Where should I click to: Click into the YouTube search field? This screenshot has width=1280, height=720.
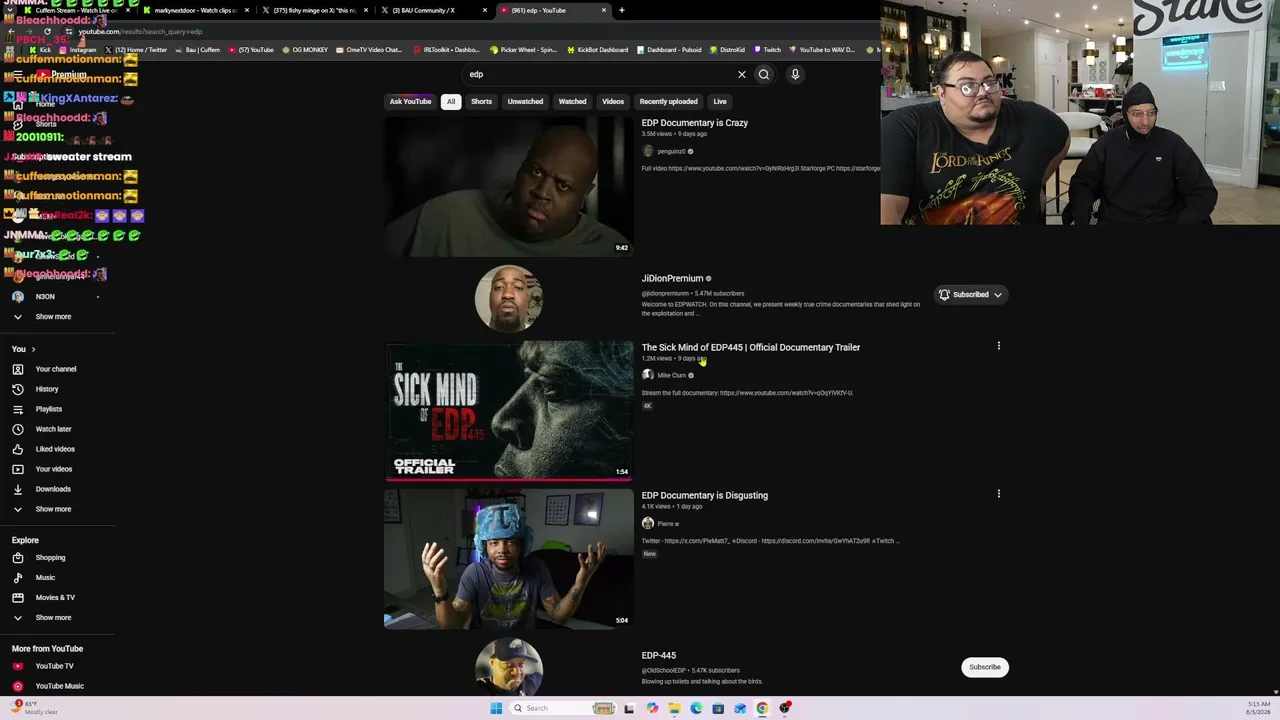point(600,74)
